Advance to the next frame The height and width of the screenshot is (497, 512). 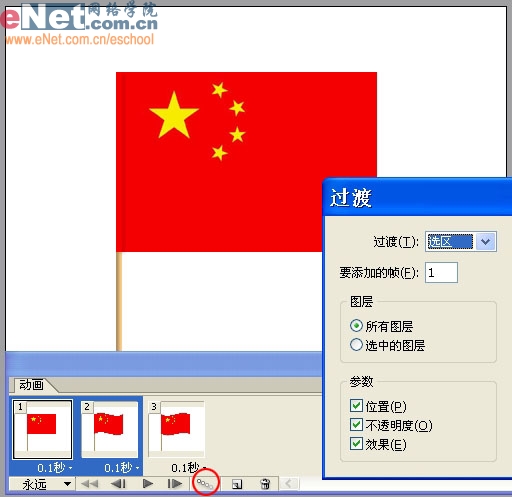point(175,483)
